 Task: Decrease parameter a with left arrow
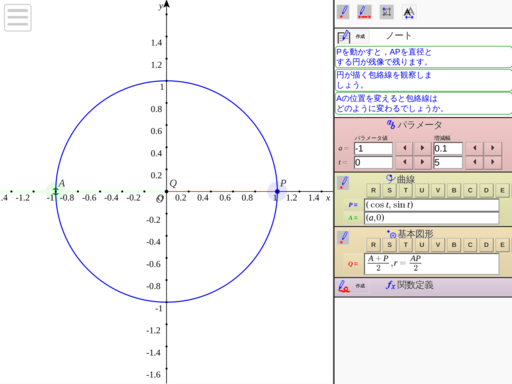pos(405,148)
